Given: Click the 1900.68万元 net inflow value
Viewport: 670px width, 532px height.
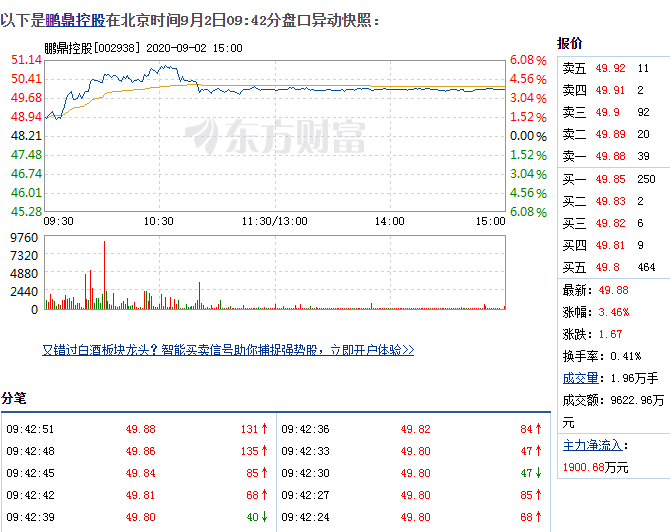Looking at the screenshot, I should click(x=595, y=467).
